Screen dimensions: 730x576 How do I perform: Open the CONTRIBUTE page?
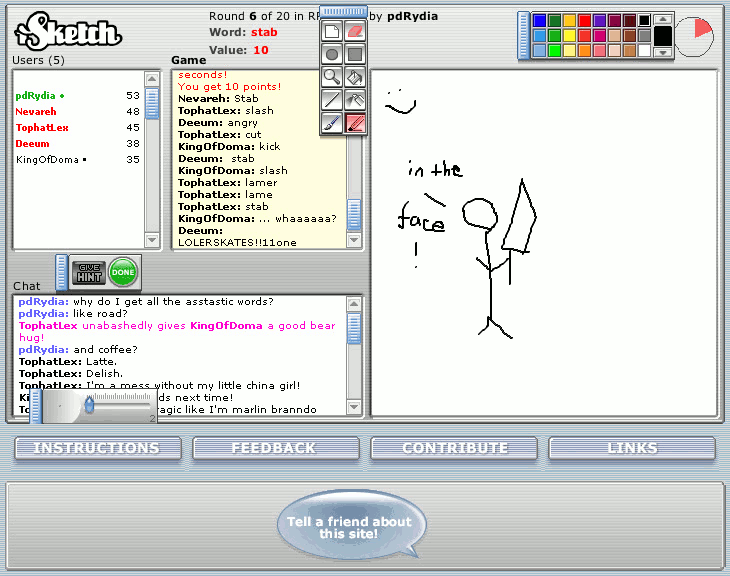point(454,448)
